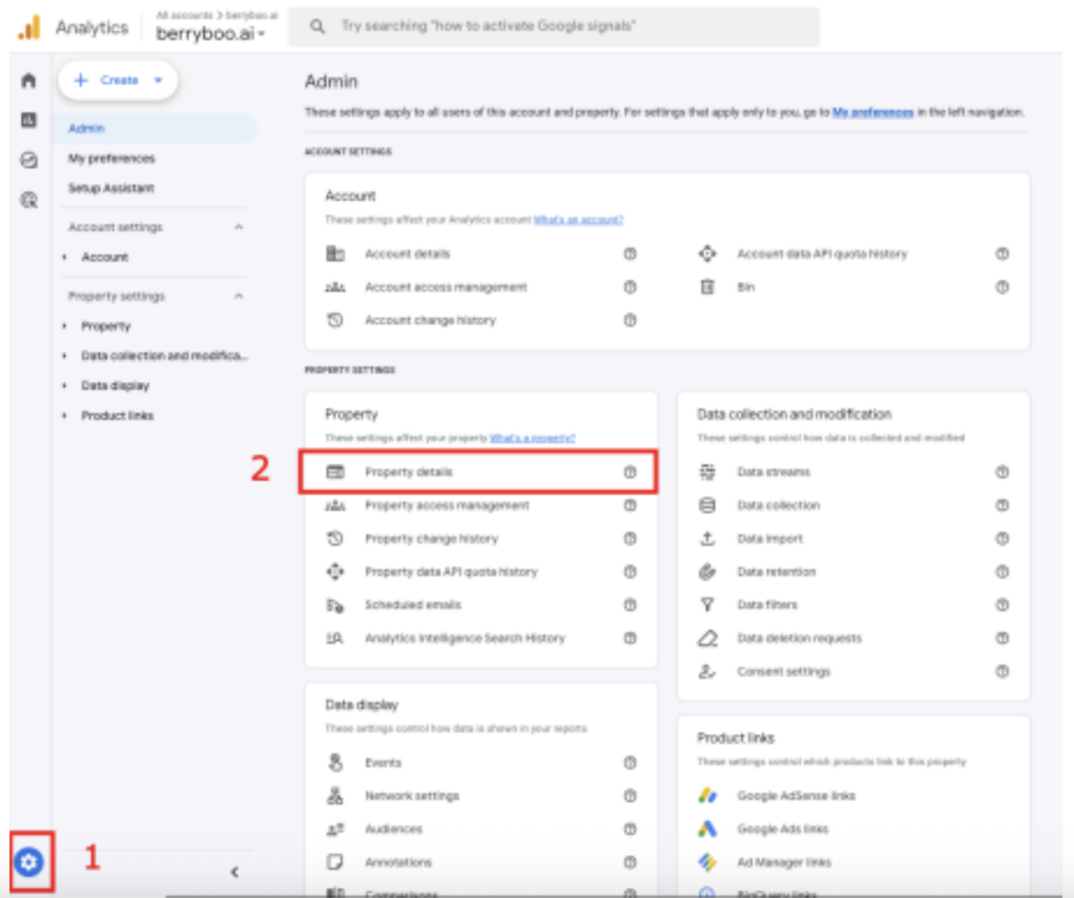The width and height of the screenshot is (1074, 898).
Task: Open the Create dropdown button
Action: pos(117,81)
